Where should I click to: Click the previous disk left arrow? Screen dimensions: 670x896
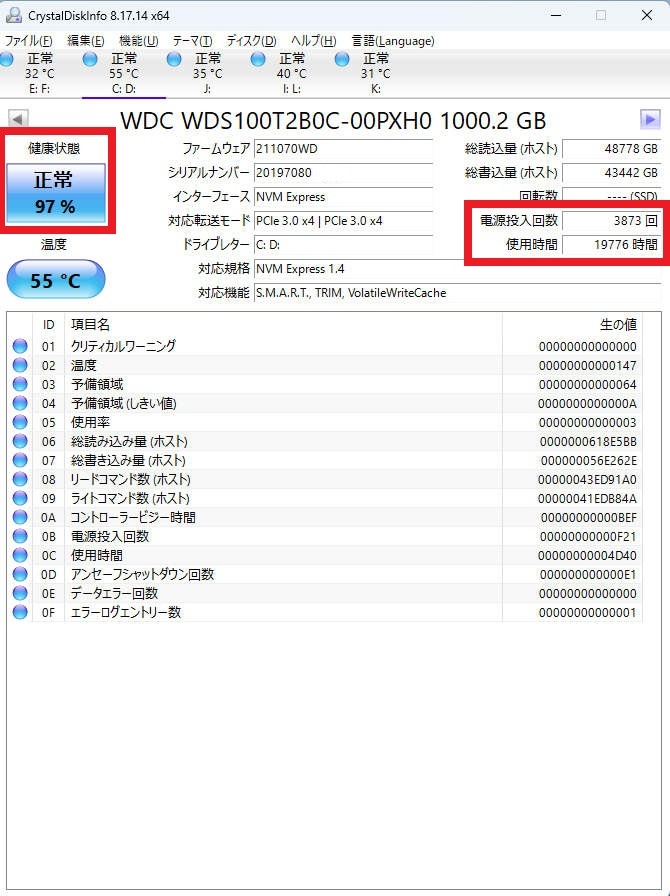coord(18,119)
